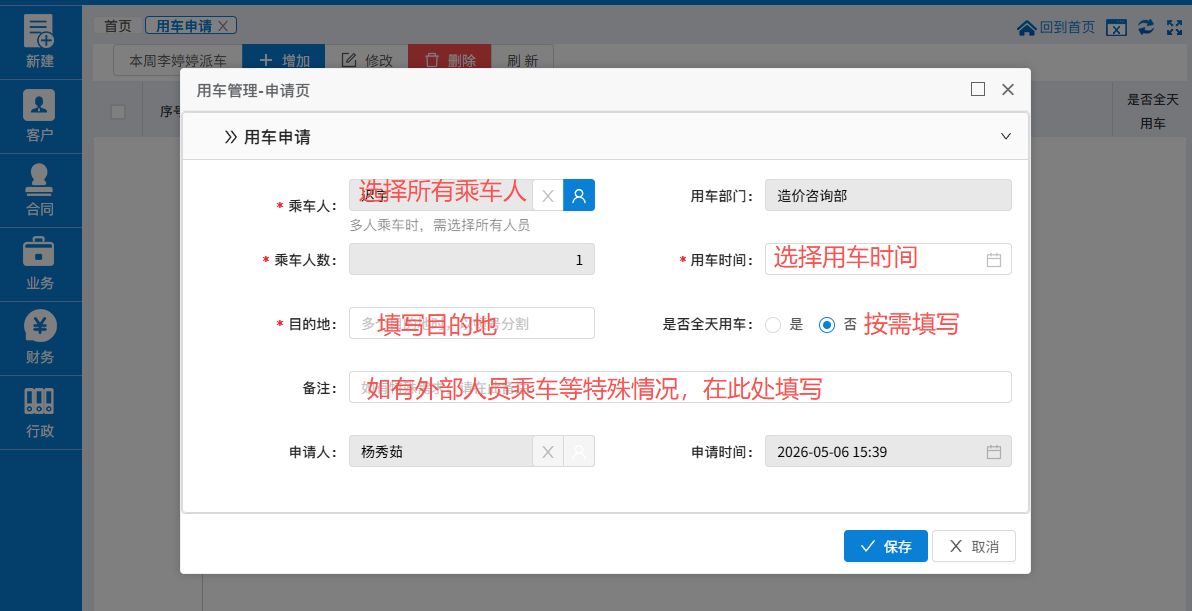Click the 修改 toolbar button
Image resolution: width=1192 pixels, height=611 pixels.
pyautogui.click(x=367, y=60)
